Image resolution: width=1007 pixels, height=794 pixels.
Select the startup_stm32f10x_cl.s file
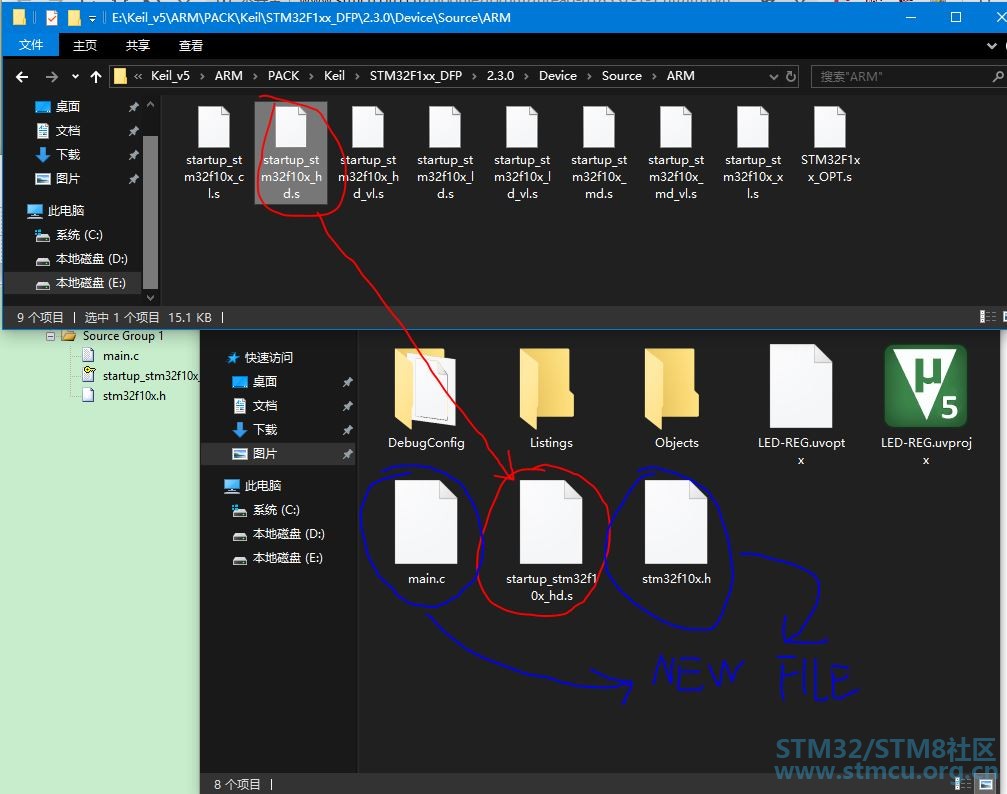coord(214,153)
